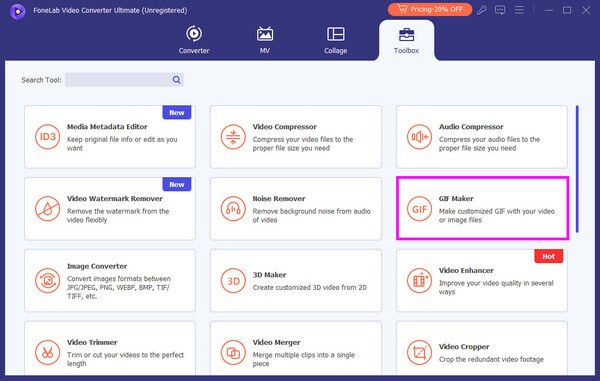Click the 3D Maker icon
600x381 pixels.
tap(233, 280)
